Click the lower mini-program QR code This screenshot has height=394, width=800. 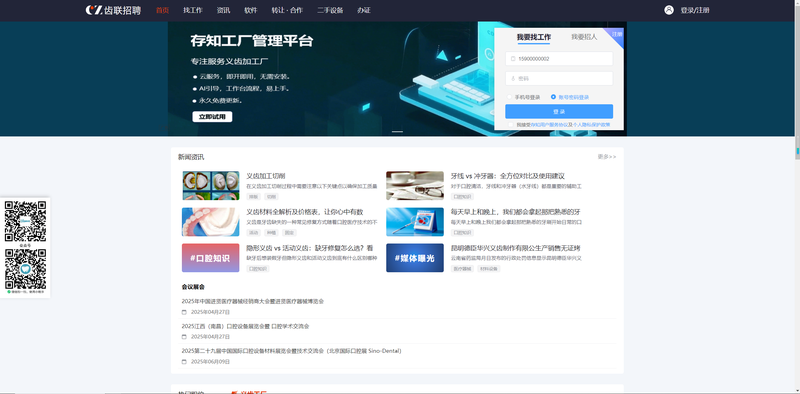25,269
